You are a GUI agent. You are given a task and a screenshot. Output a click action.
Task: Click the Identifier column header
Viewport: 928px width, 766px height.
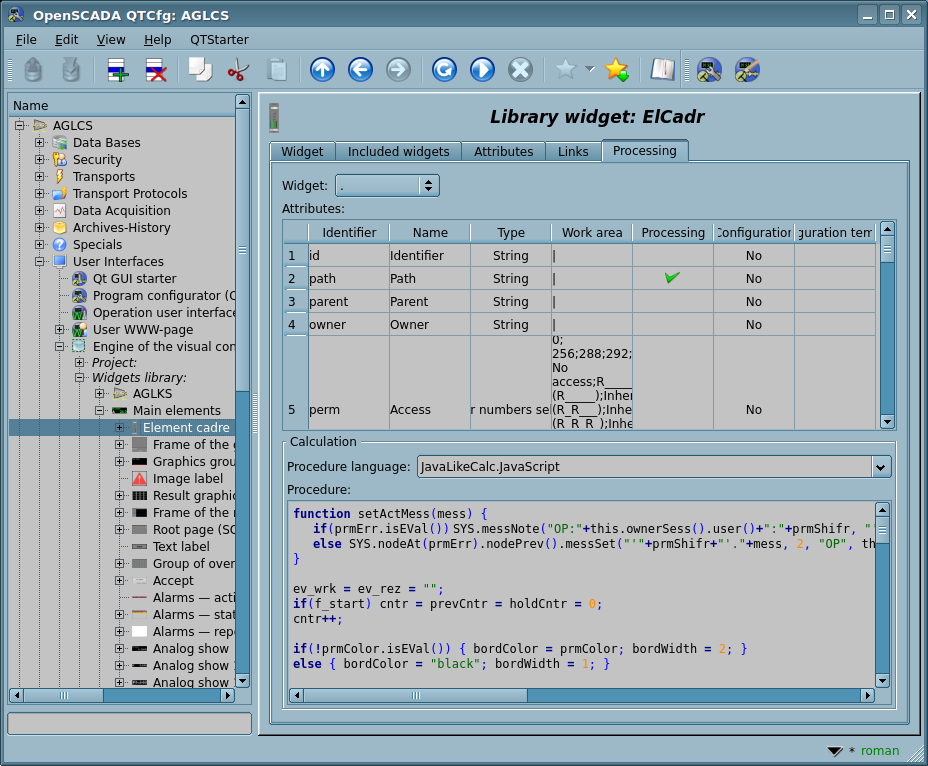349,233
